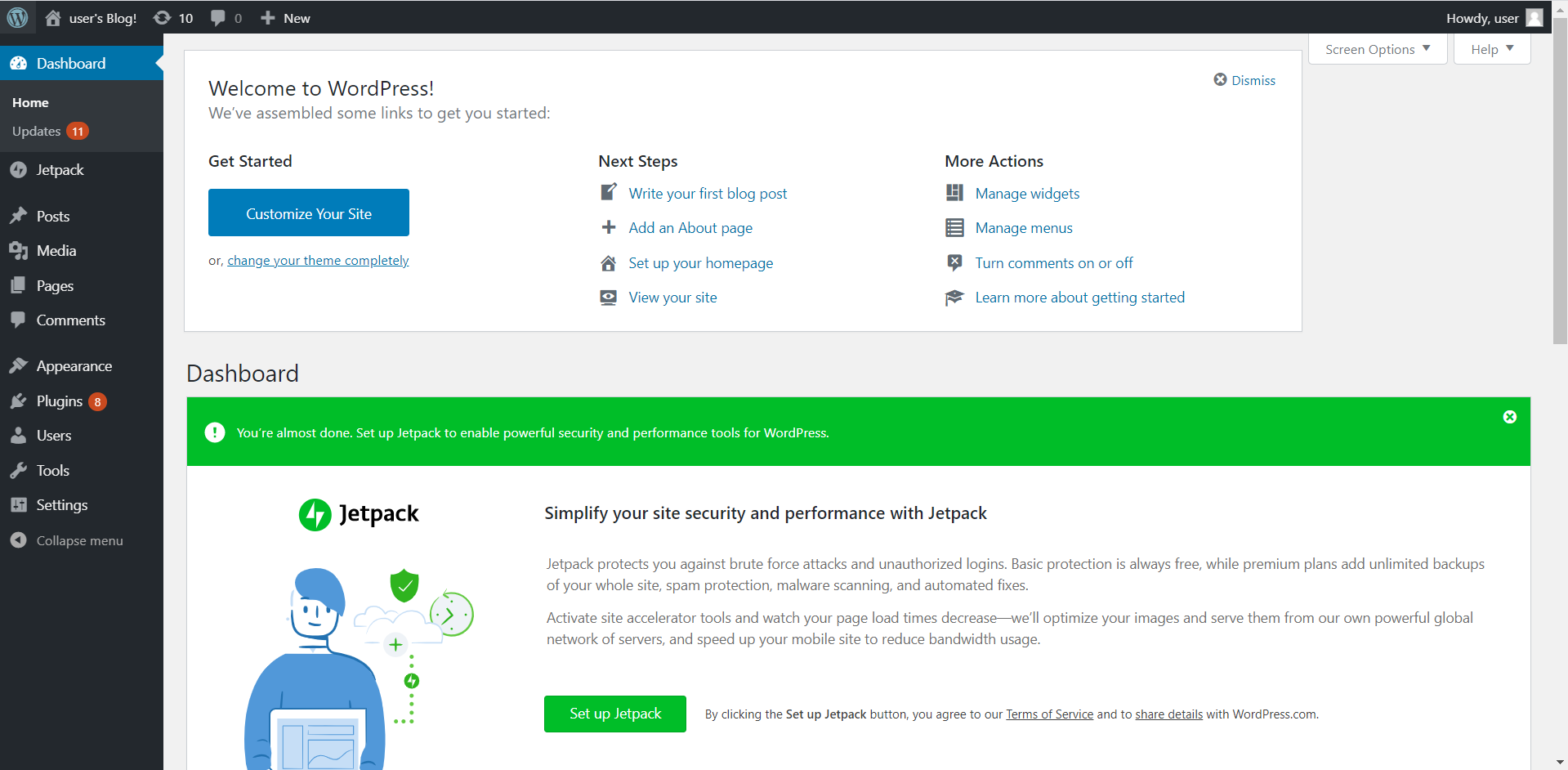Screen dimensions: 1568x770
Task: Open Updates in the sidebar
Action: click(37, 131)
